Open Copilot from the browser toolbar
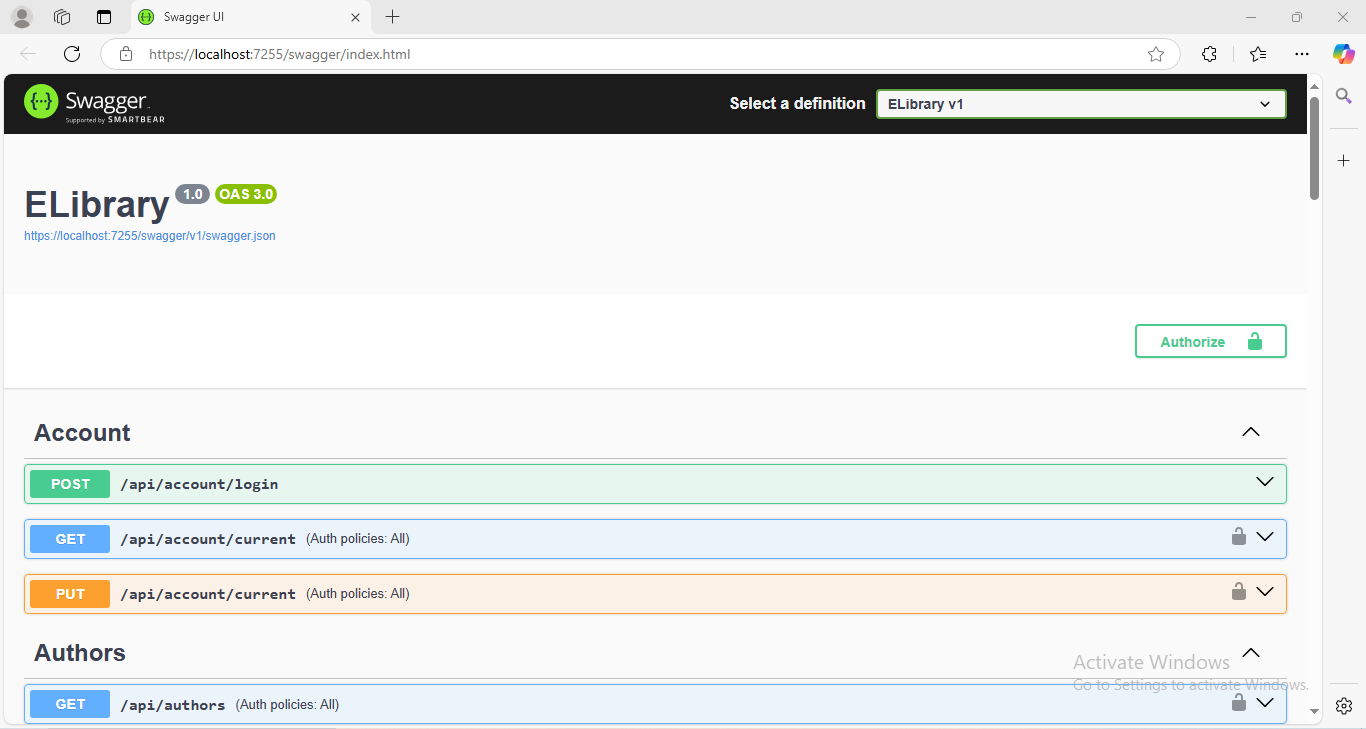Image resolution: width=1366 pixels, height=729 pixels. [x=1344, y=54]
